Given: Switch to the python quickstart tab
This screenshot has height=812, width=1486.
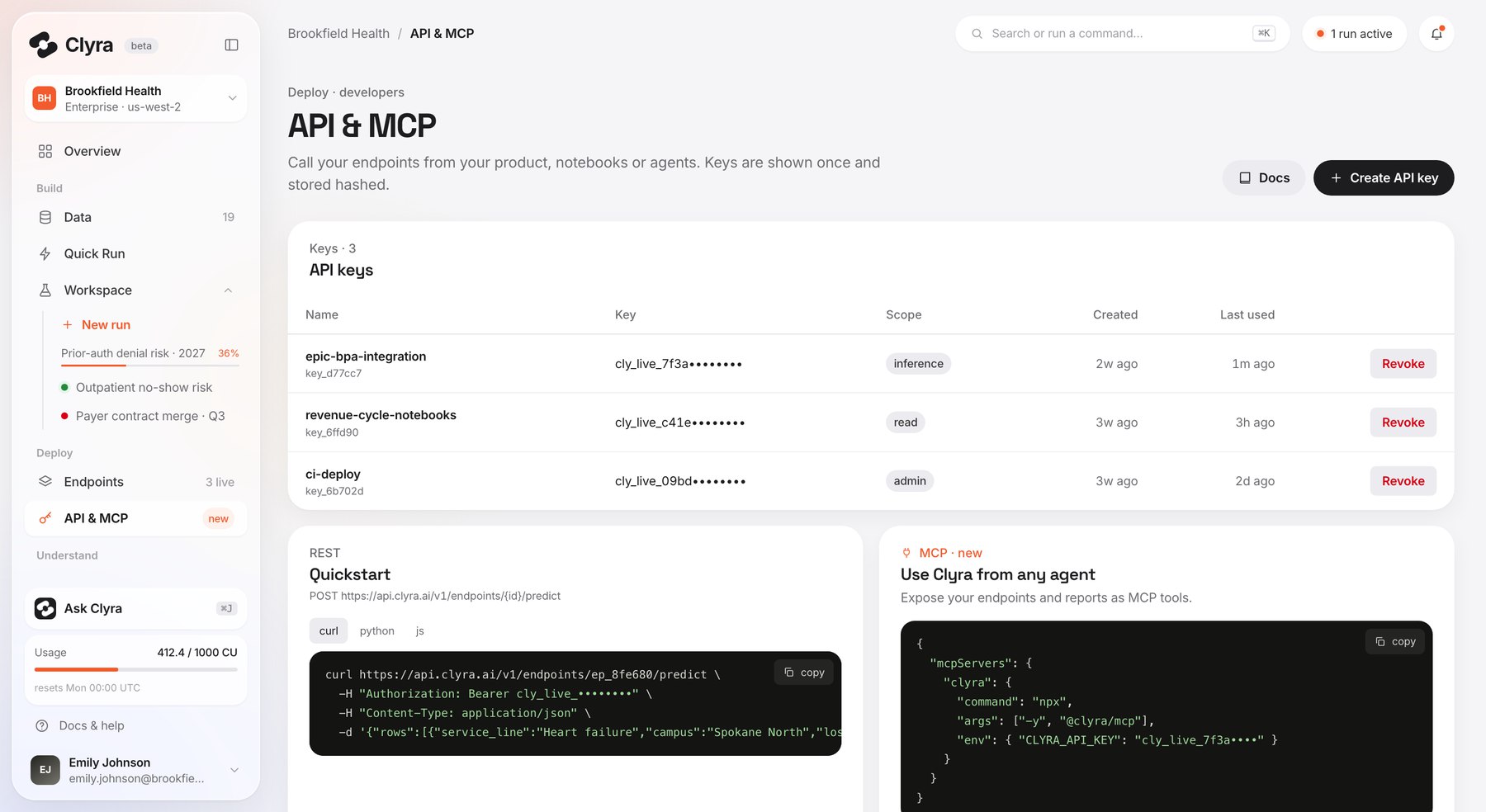Looking at the screenshot, I should point(376,631).
